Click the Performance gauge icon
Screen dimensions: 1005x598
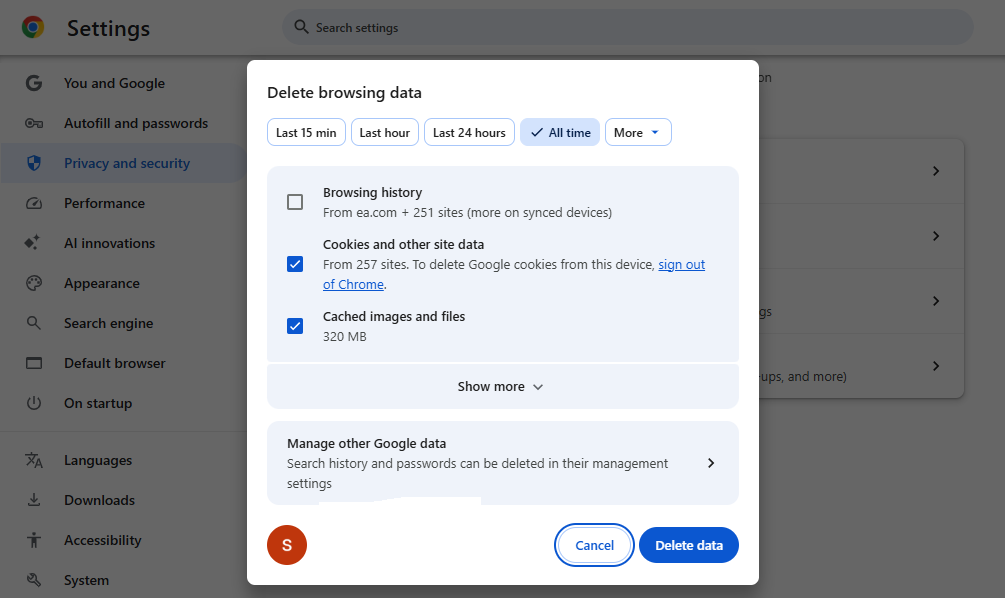click(34, 203)
